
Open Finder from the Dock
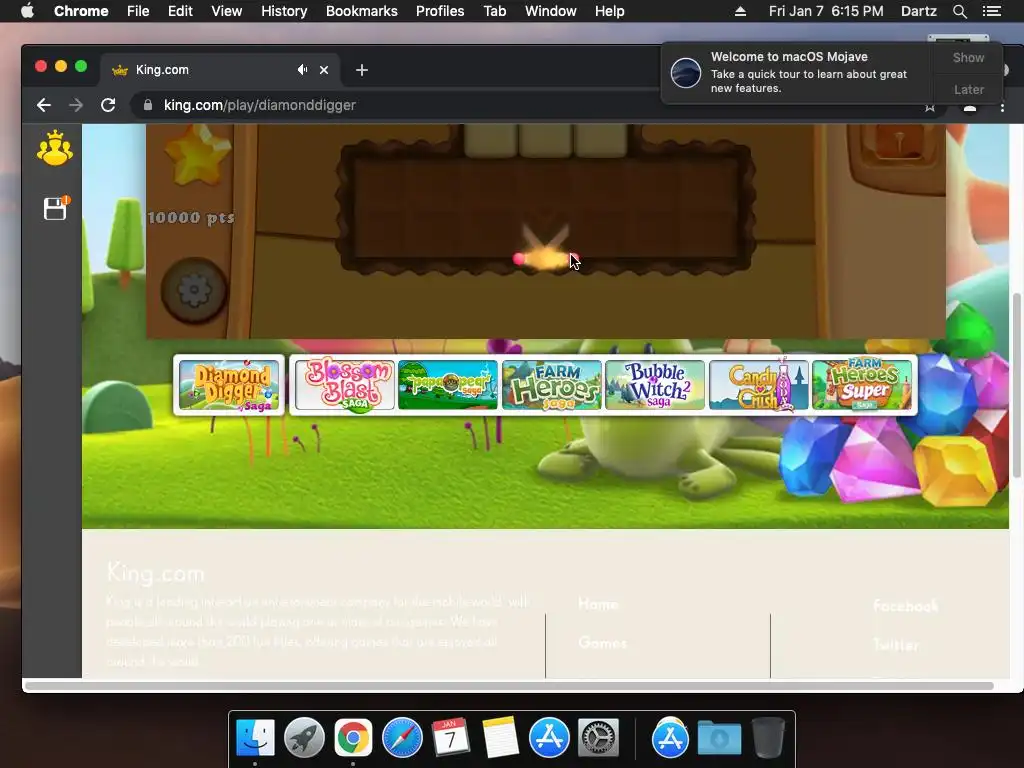point(255,737)
